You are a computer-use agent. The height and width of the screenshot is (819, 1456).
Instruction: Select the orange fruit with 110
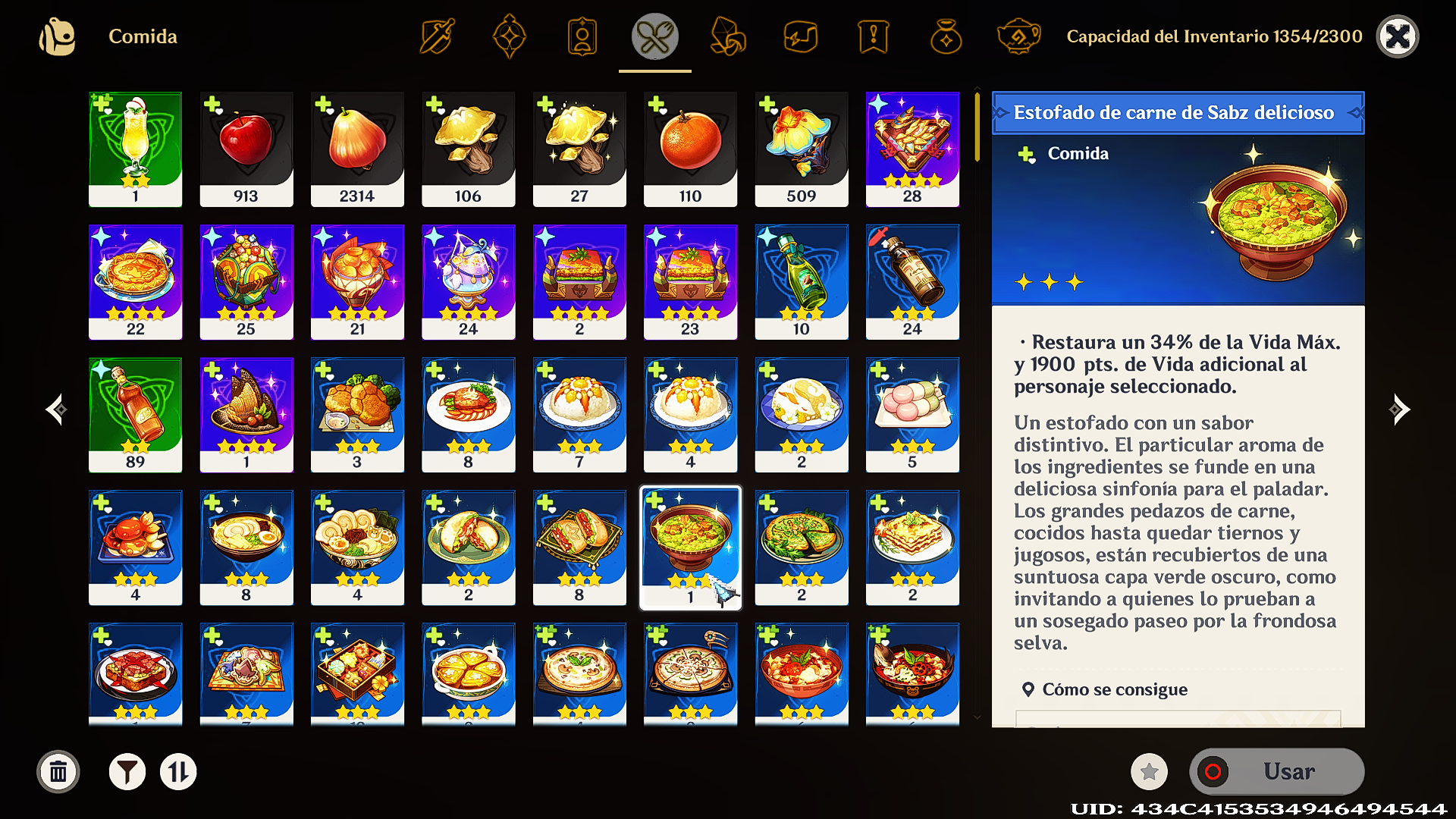pos(690,149)
